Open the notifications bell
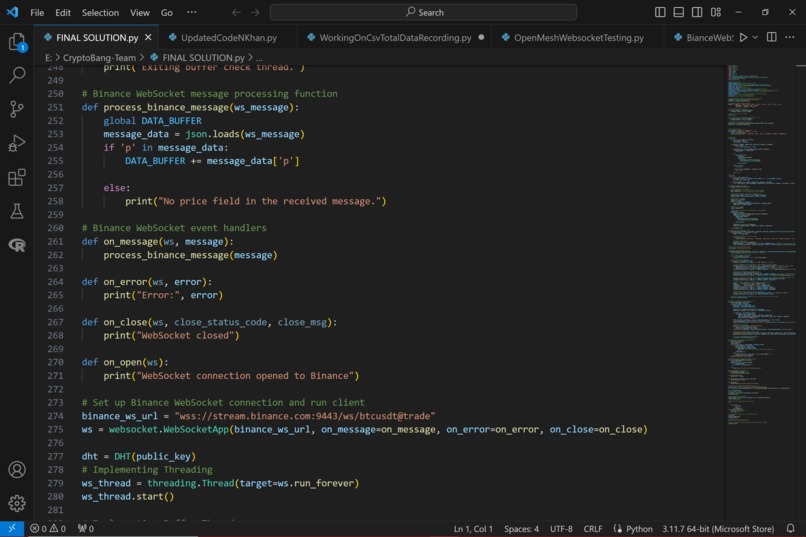 (791, 528)
